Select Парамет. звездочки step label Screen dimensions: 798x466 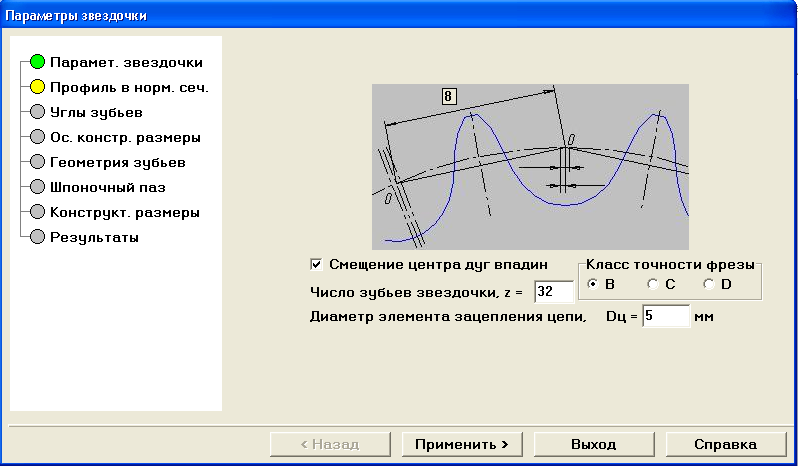[x=126, y=63]
